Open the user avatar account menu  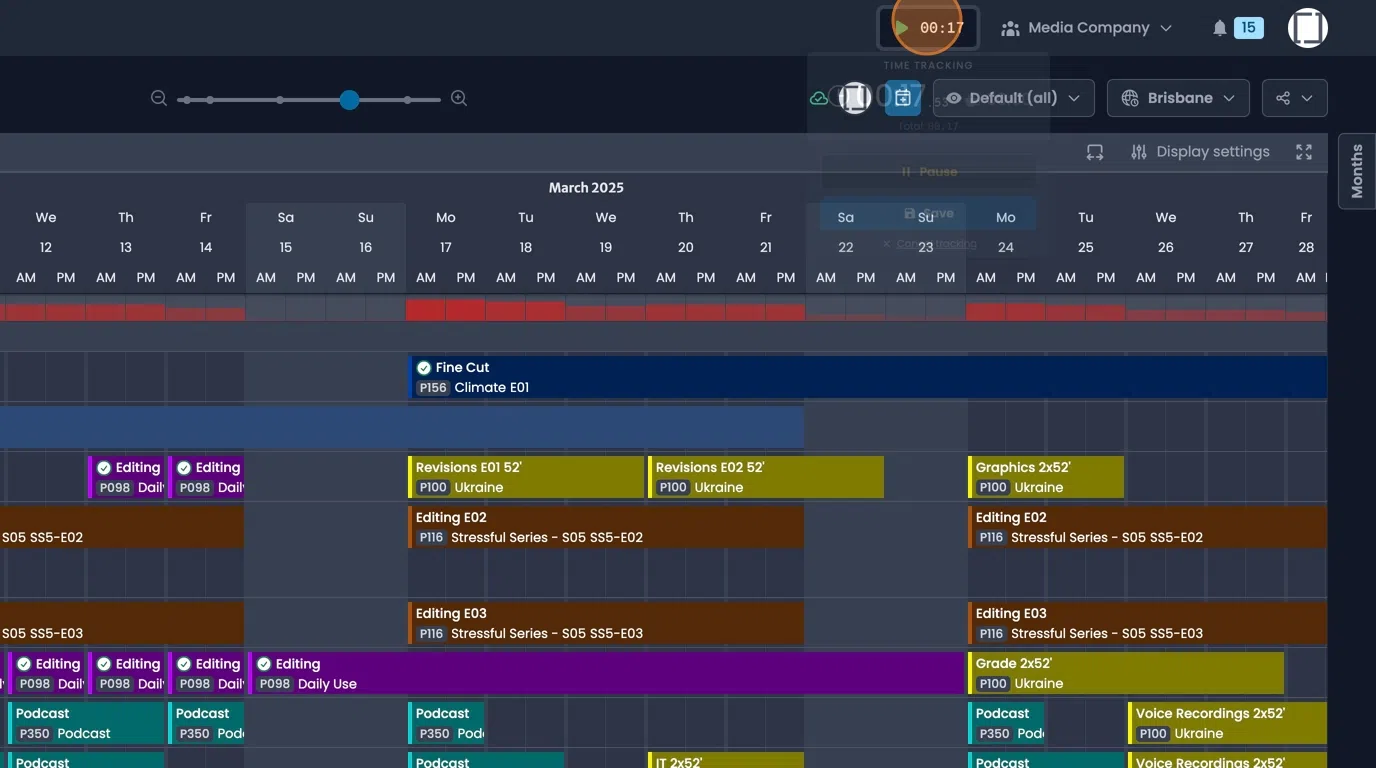(1307, 27)
